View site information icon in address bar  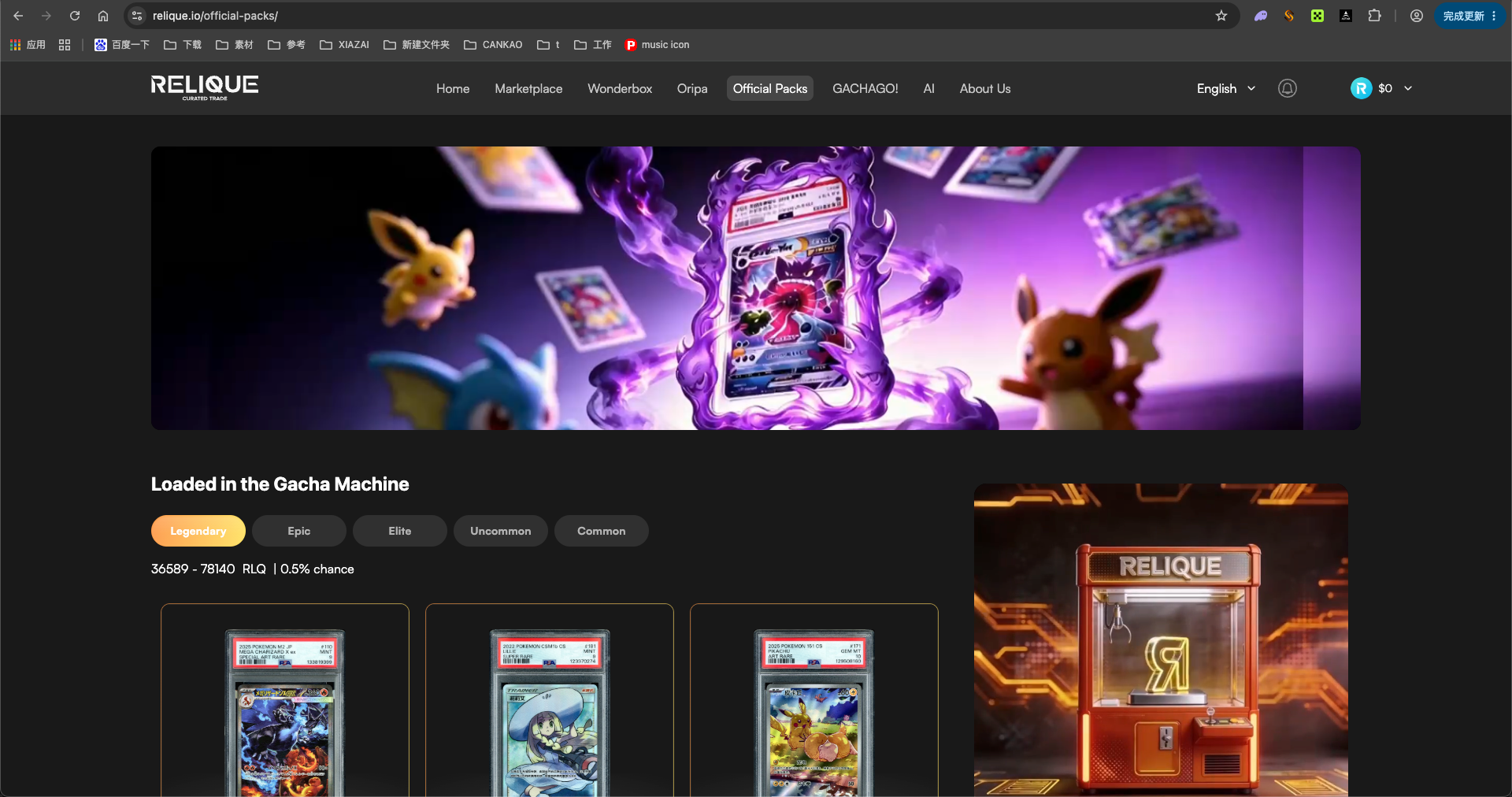(137, 16)
